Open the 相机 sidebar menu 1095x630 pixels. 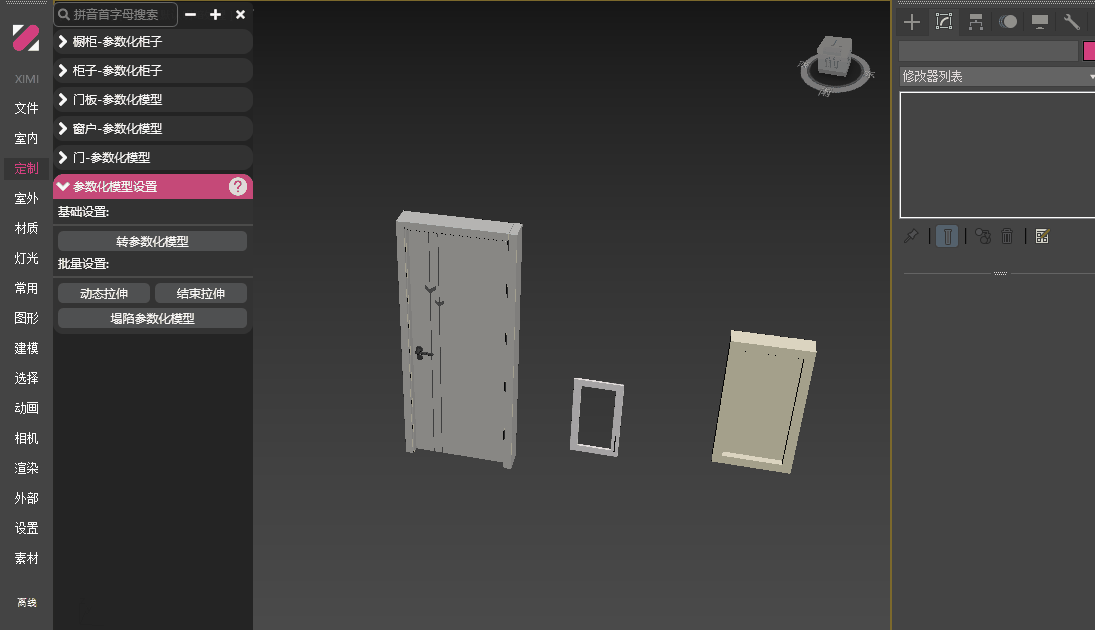(27, 439)
